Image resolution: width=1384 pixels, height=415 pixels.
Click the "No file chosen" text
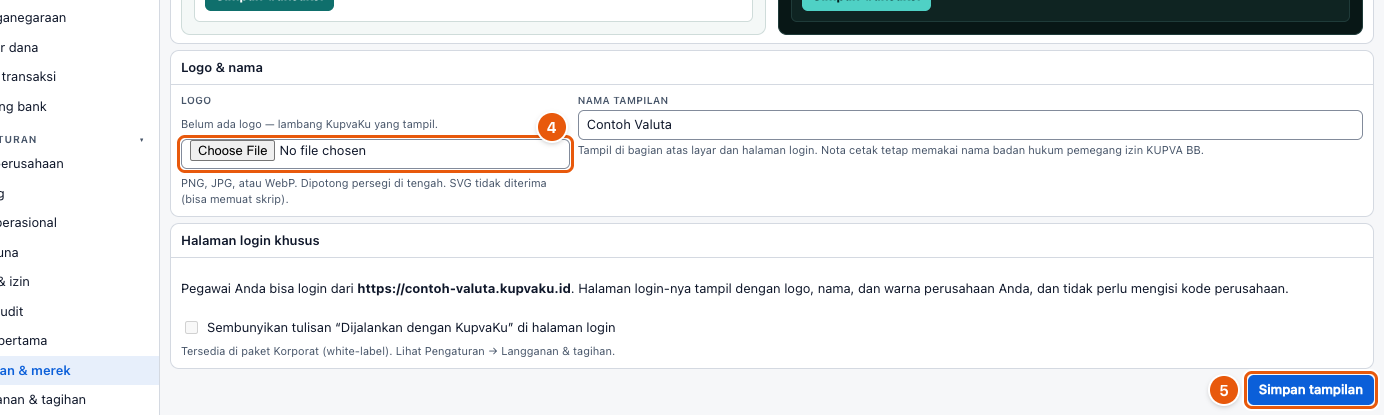[x=322, y=151]
